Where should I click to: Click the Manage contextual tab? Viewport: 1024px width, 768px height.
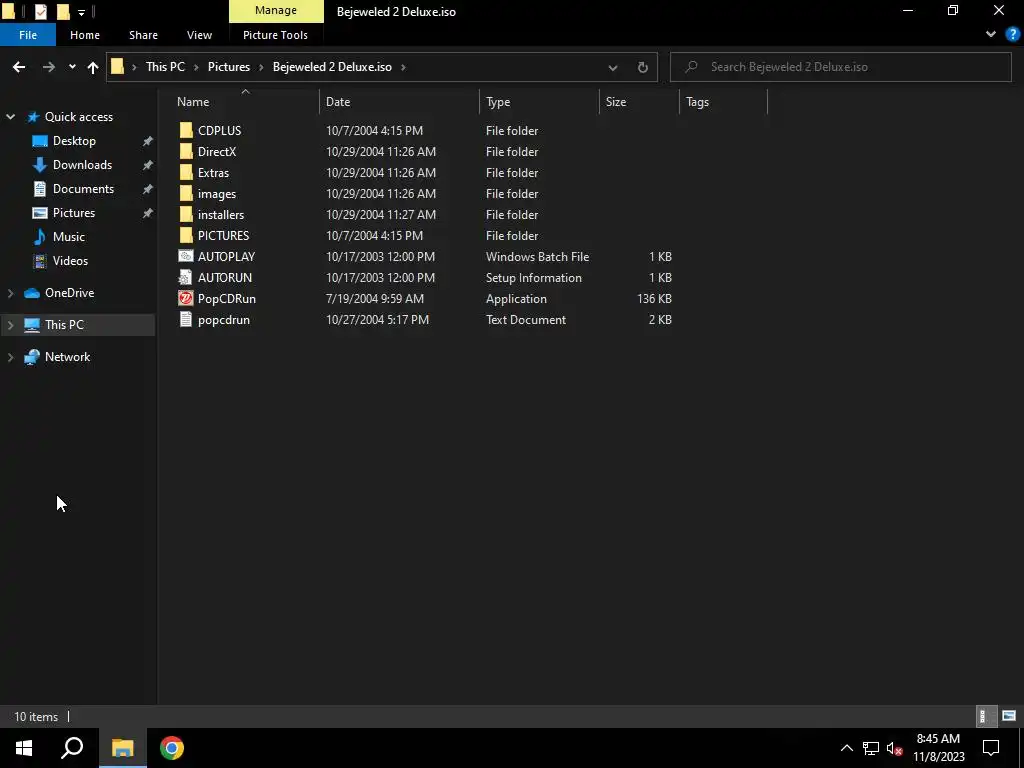[276, 10]
